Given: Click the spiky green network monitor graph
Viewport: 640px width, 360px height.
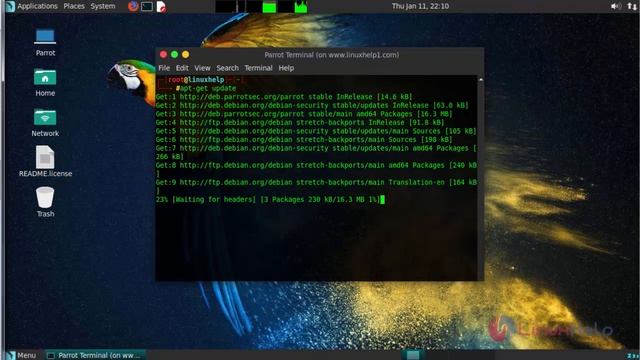Looking at the screenshot, I should 301,7.
